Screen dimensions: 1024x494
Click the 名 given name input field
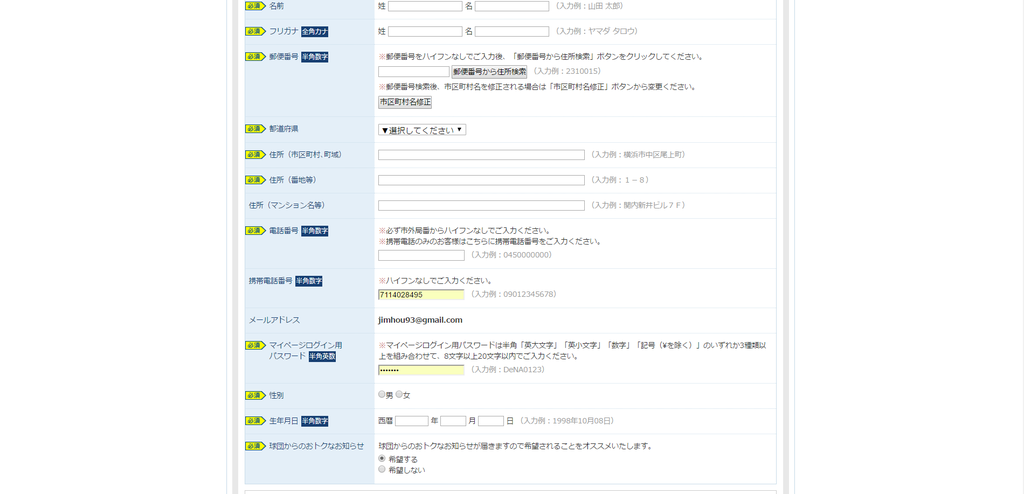point(512,7)
